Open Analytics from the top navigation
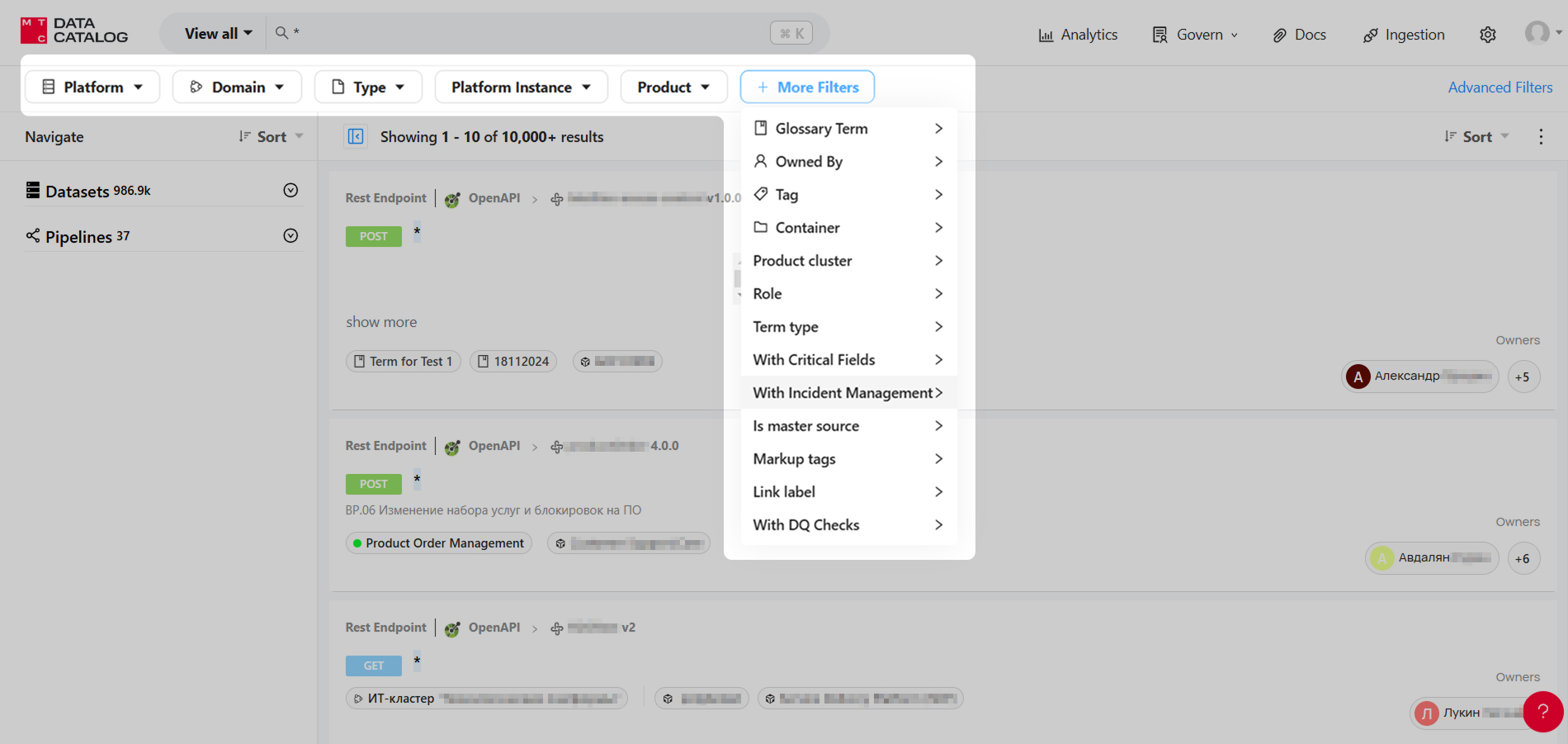Image resolution: width=1568 pixels, height=744 pixels. (x=1078, y=35)
